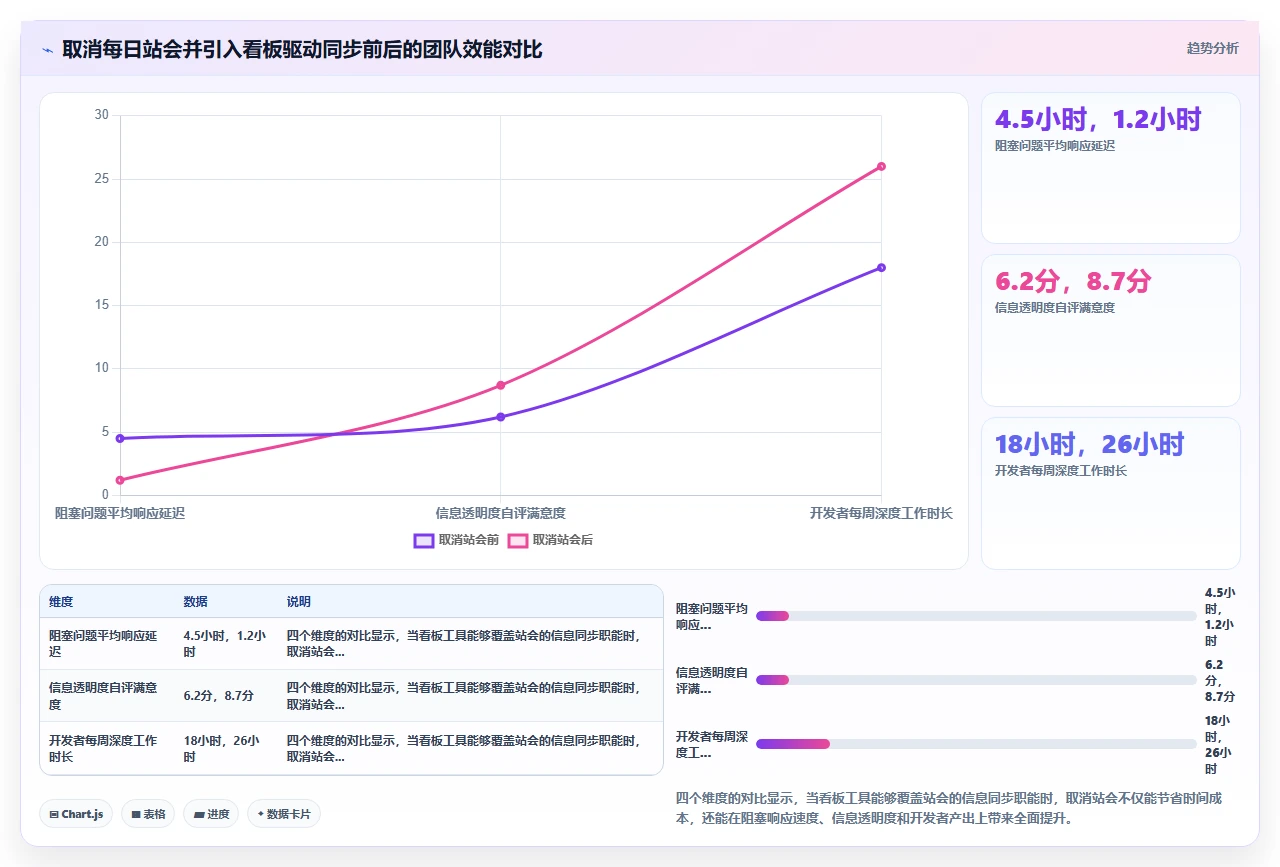Select the 表格 tag chip
The height and width of the screenshot is (867, 1280).
coord(148,814)
